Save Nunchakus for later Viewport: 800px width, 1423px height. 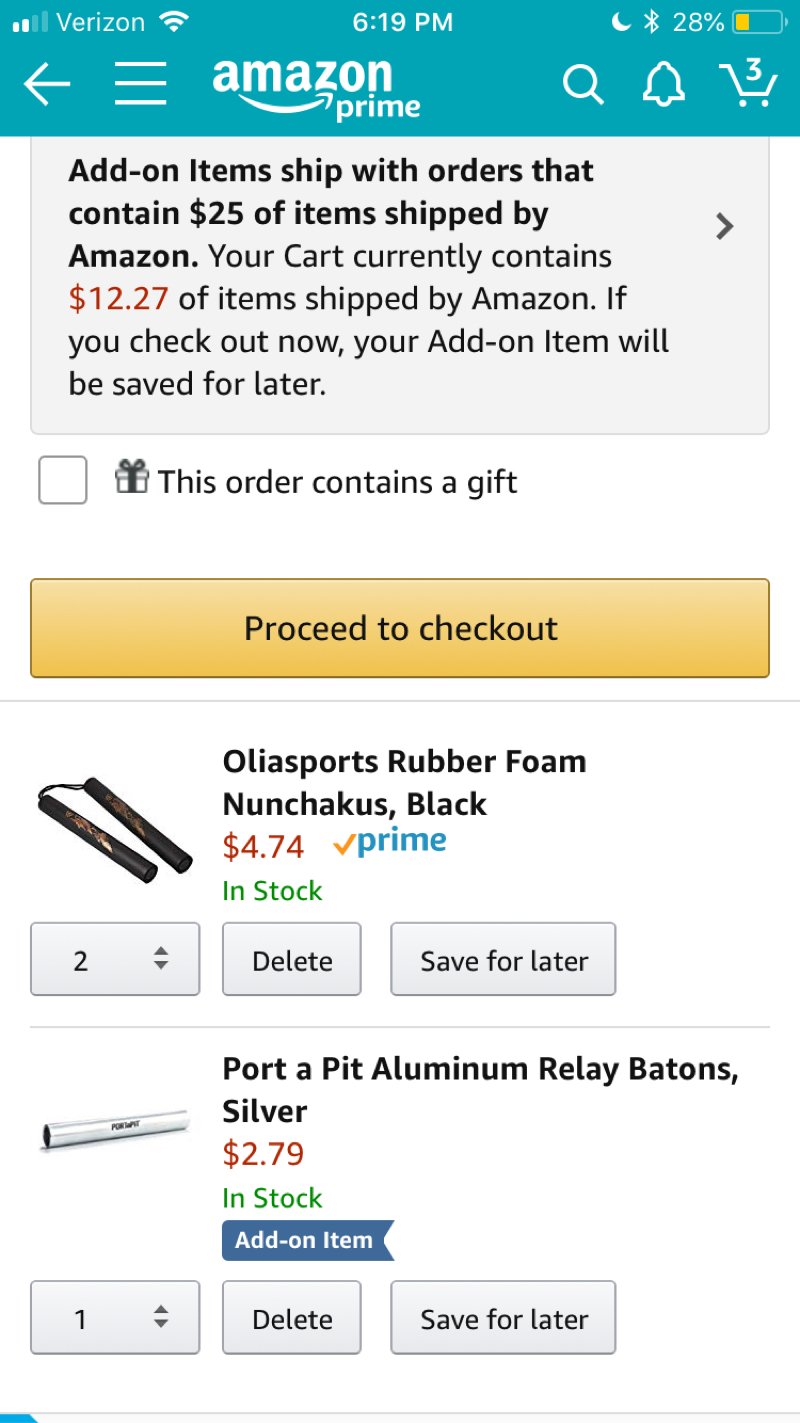[x=503, y=960]
